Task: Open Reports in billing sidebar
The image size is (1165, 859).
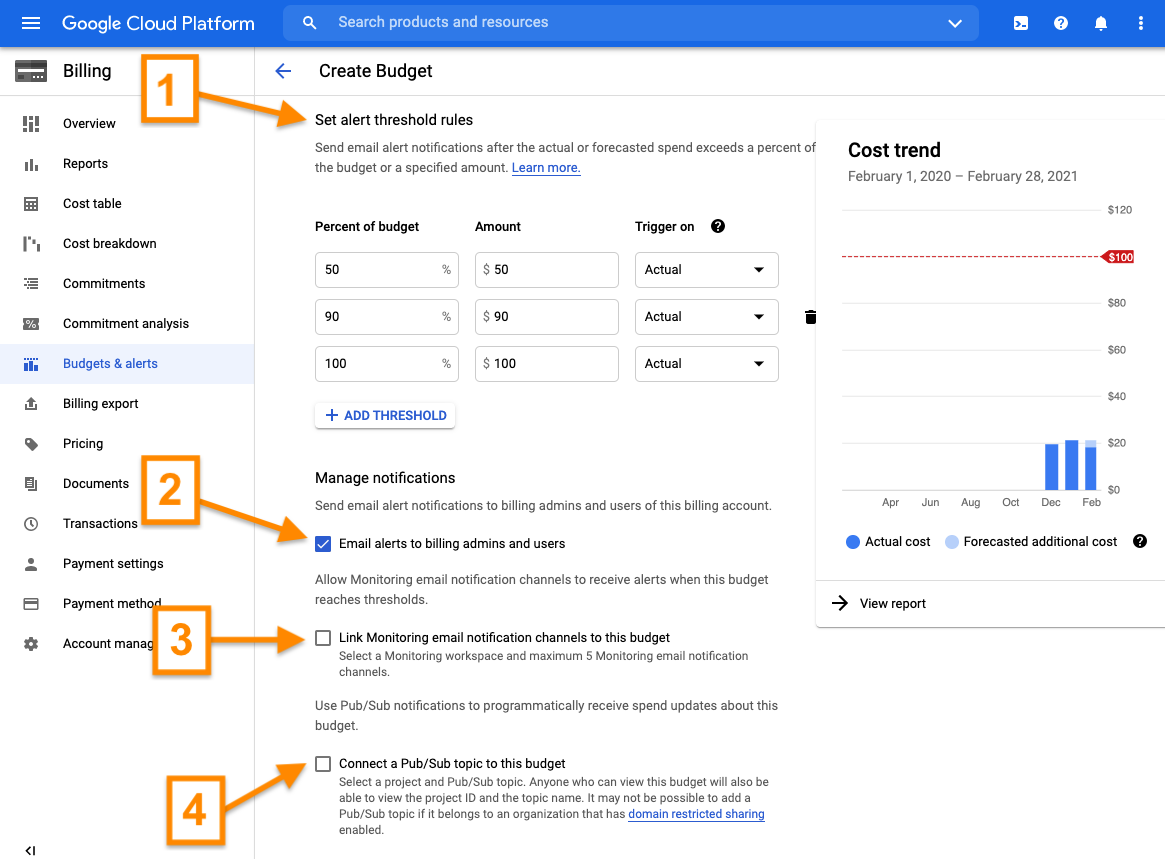Action: click(127, 163)
